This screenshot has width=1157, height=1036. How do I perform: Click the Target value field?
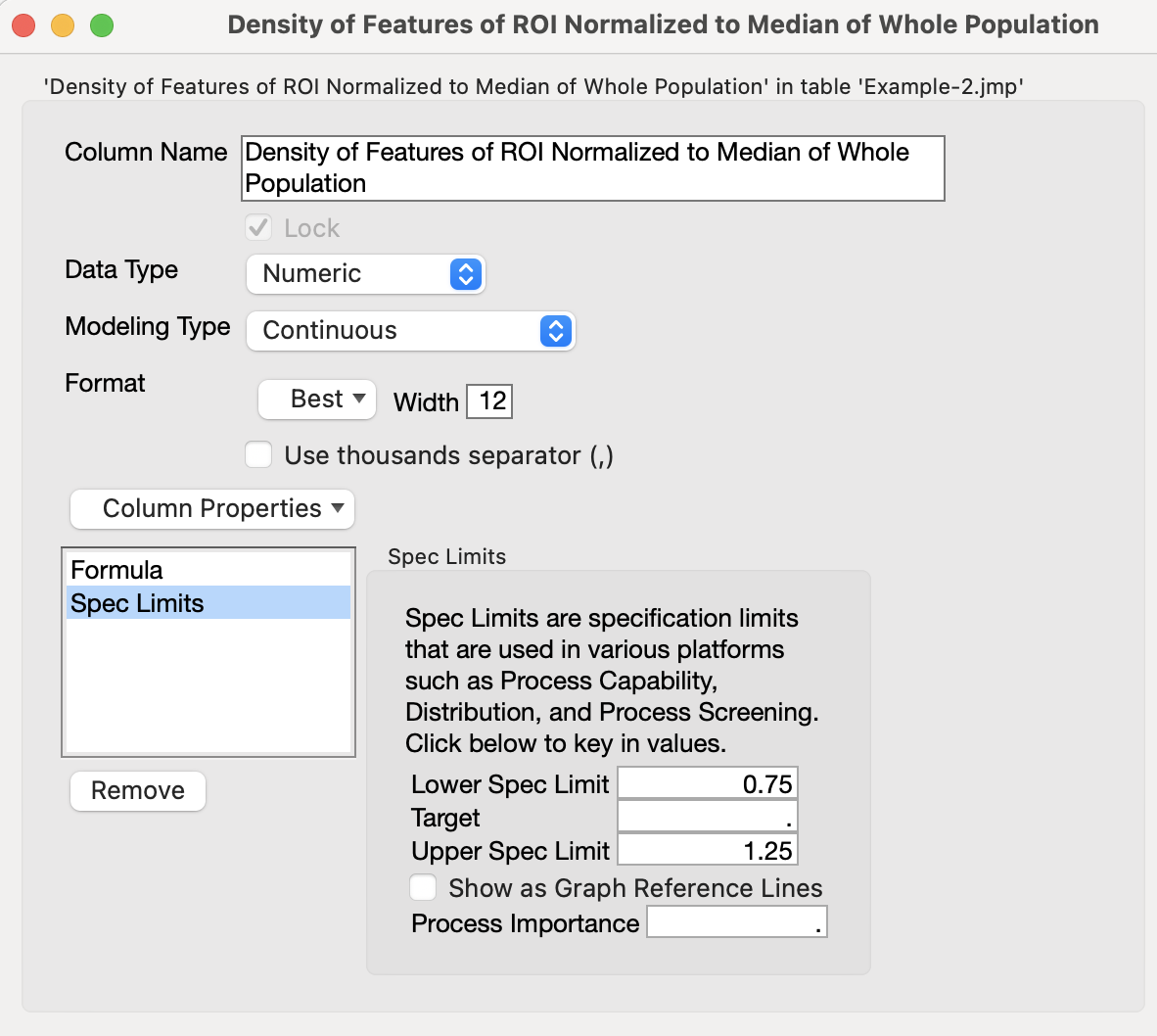[707, 816]
